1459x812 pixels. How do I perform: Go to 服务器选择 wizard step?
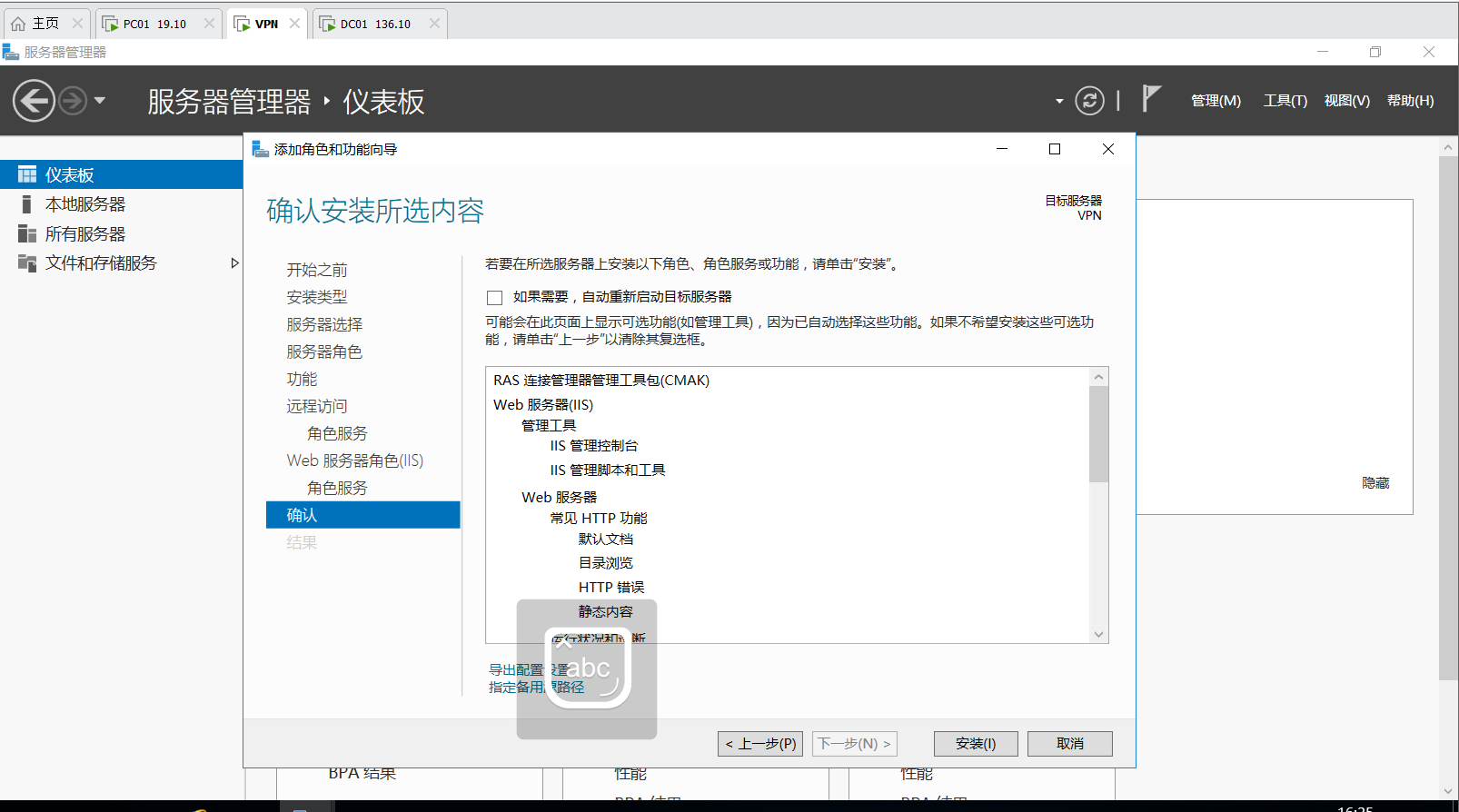click(324, 324)
